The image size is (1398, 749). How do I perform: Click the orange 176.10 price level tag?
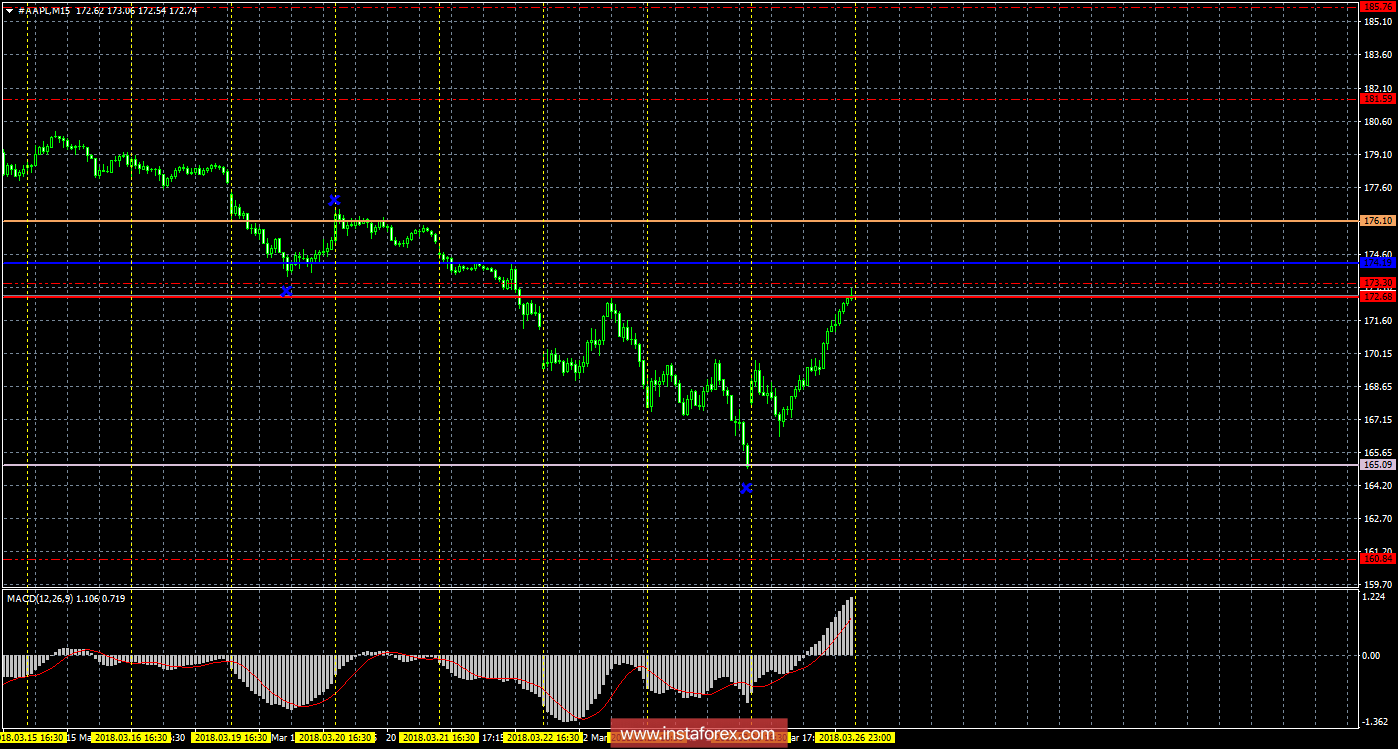[1378, 220]
